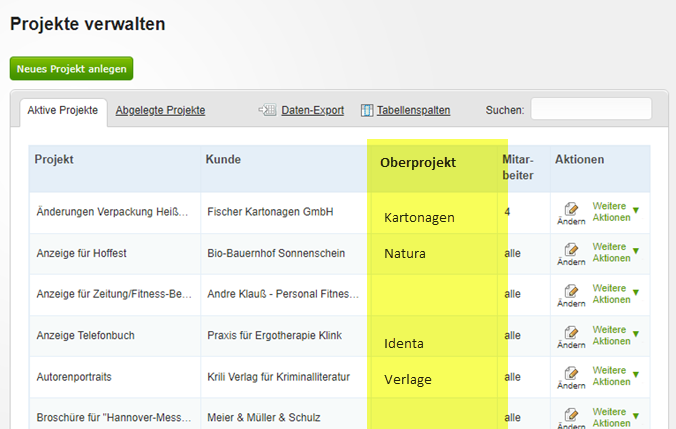
Task: Open Weitere Aktionen for Andre Klauß row
Action: [616, 294]
